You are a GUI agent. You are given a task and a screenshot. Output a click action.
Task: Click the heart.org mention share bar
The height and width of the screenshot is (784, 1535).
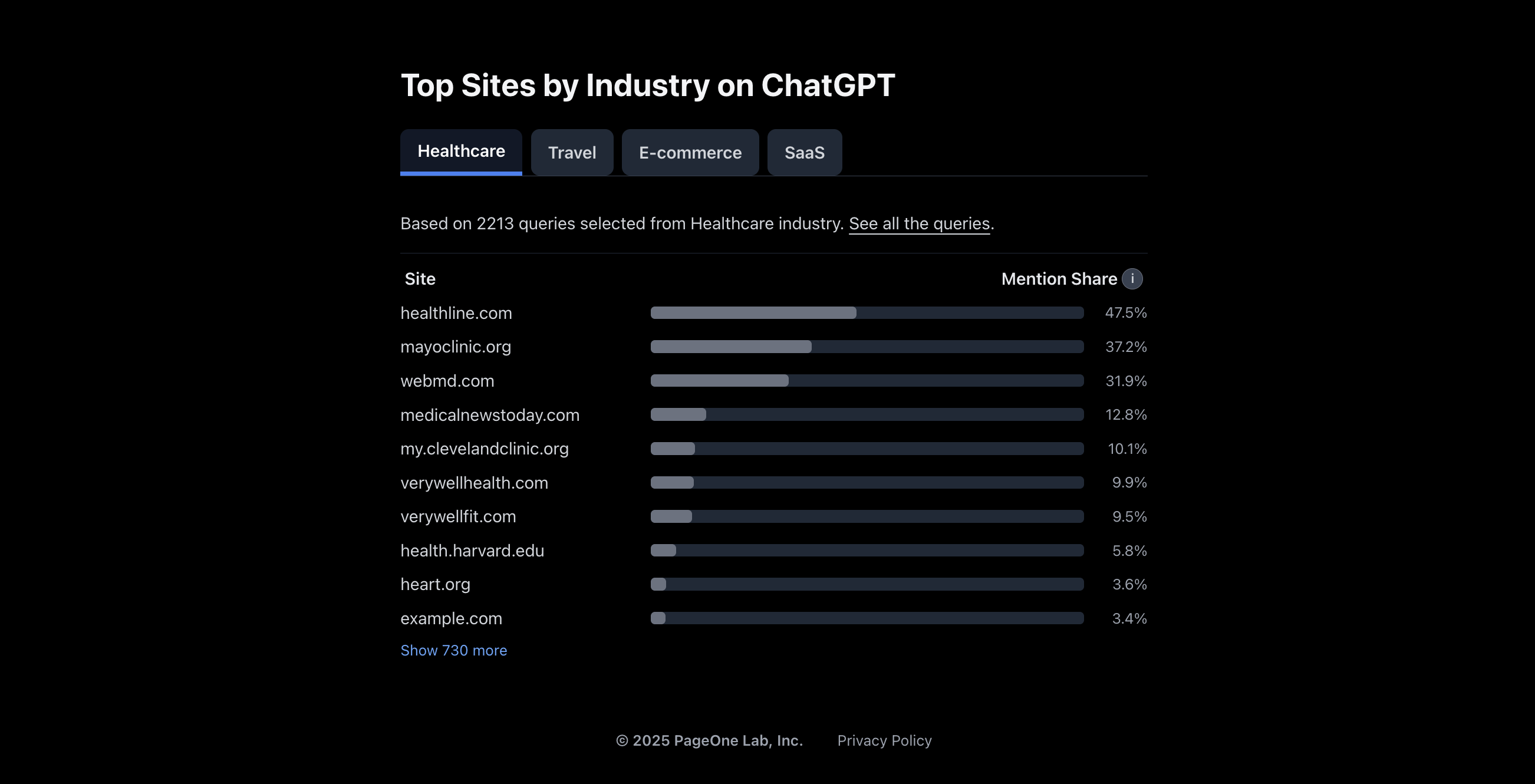point(867,584)
